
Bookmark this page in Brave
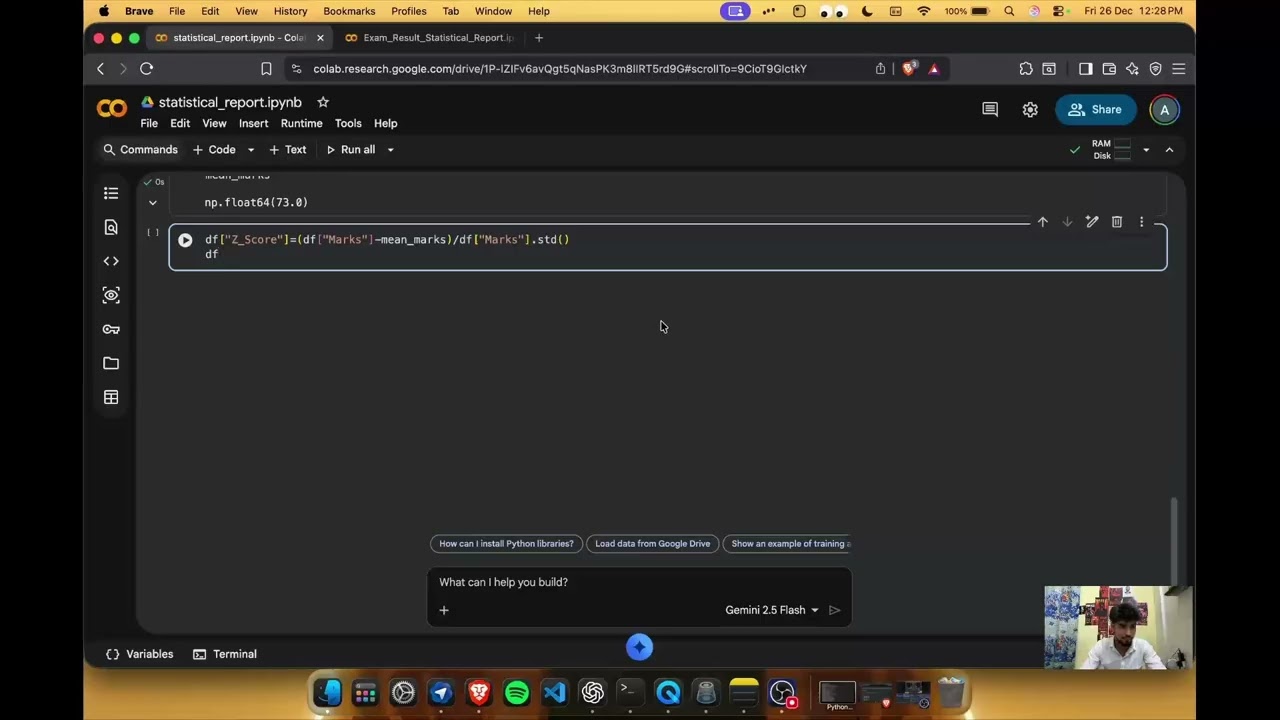point(266,69)
